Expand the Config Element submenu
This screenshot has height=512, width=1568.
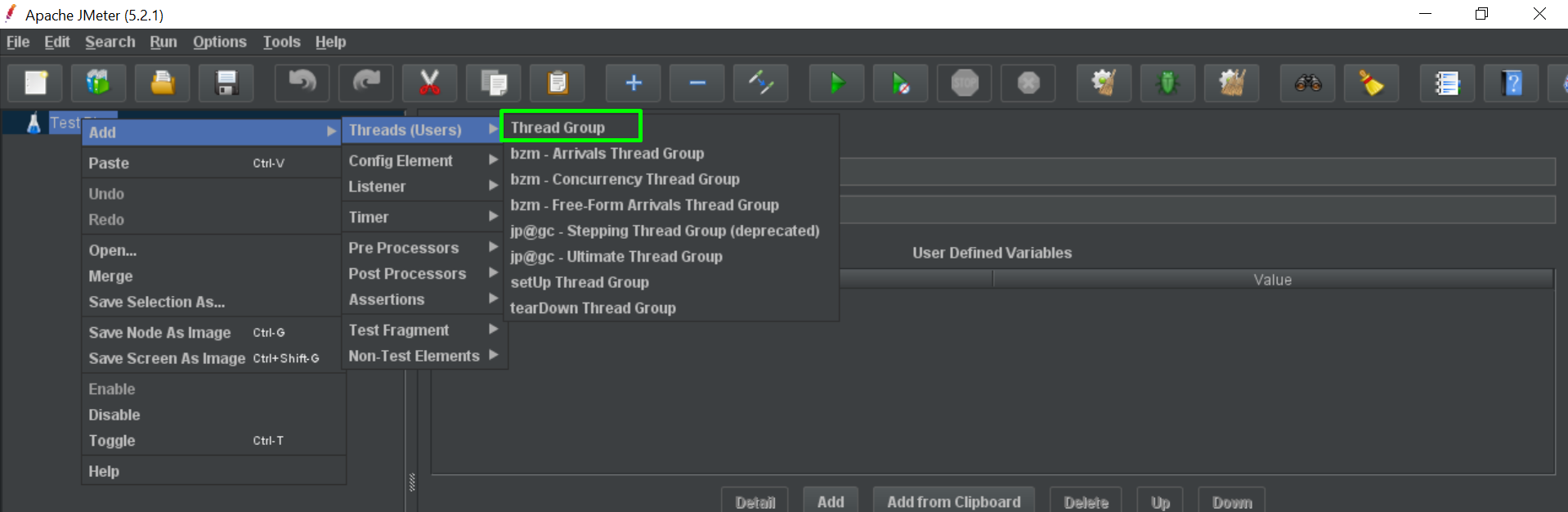(423, 160)
